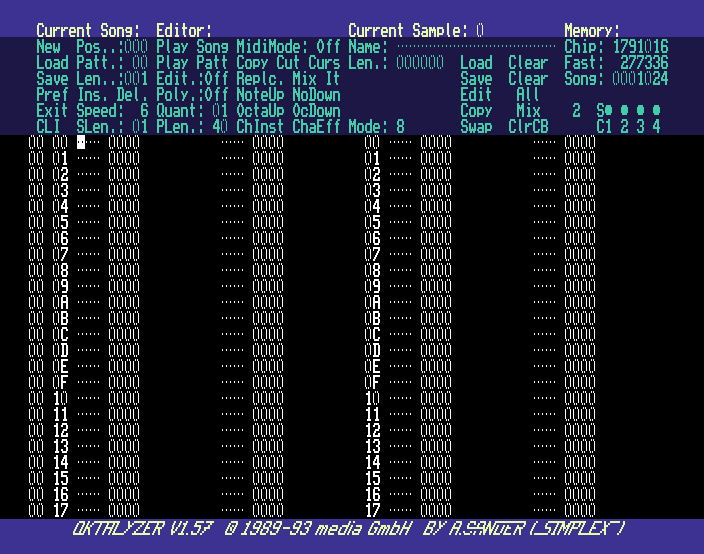Change the Quant value 01

pyautogui.click(x=220, y=111)
